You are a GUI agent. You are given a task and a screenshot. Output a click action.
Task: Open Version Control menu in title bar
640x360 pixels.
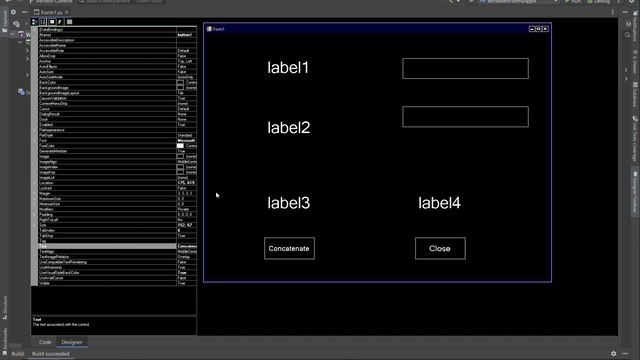click(x=51, y=2)
